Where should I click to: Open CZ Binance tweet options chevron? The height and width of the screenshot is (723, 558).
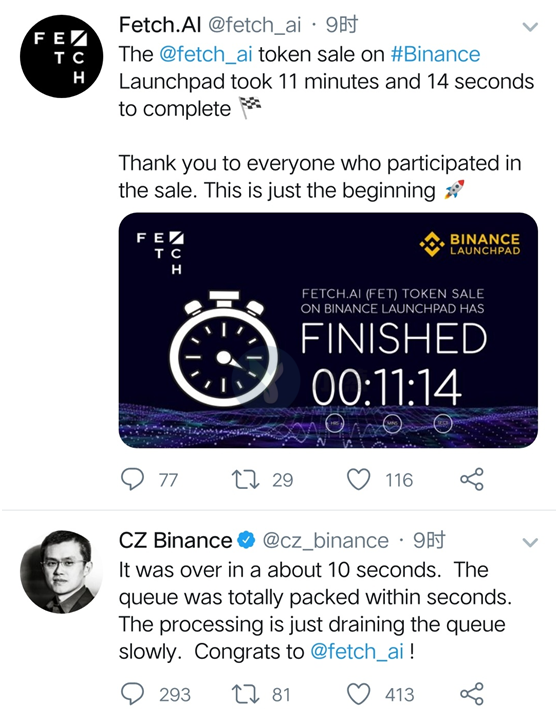click(x=530, y=542)
